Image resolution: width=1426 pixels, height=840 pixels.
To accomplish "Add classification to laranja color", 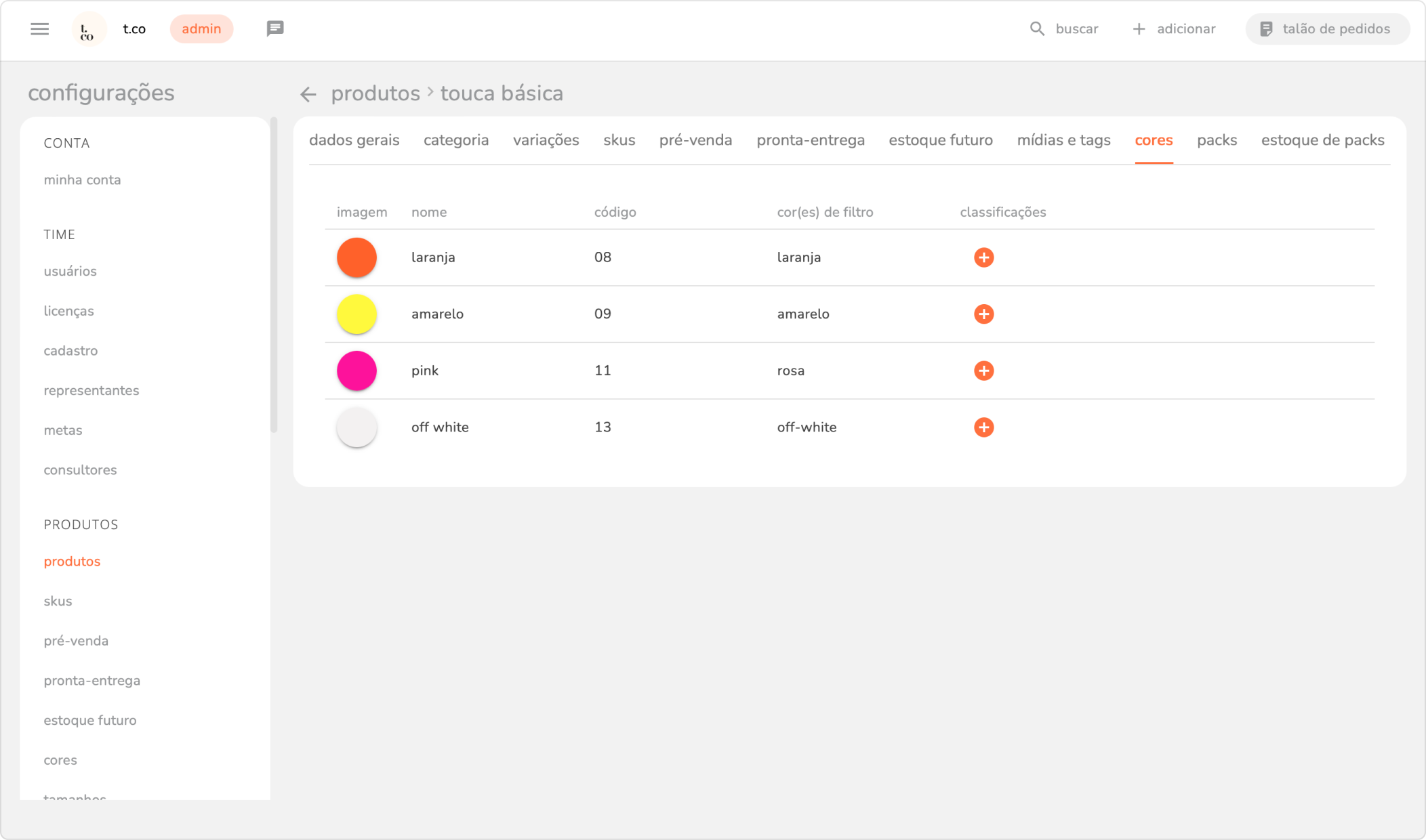I will point(983,257).
